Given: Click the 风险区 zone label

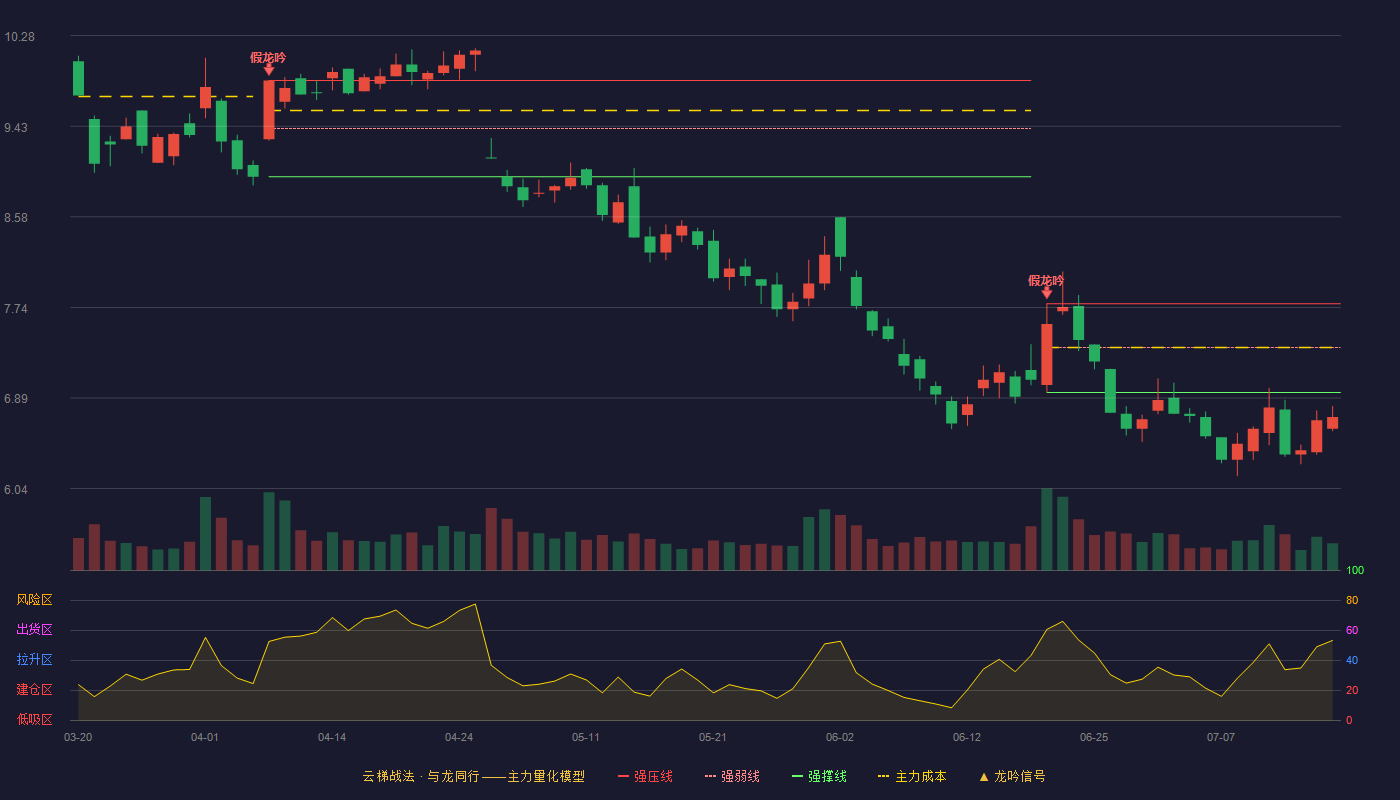Looking at the screenshot, I should [x=34, y=600].
